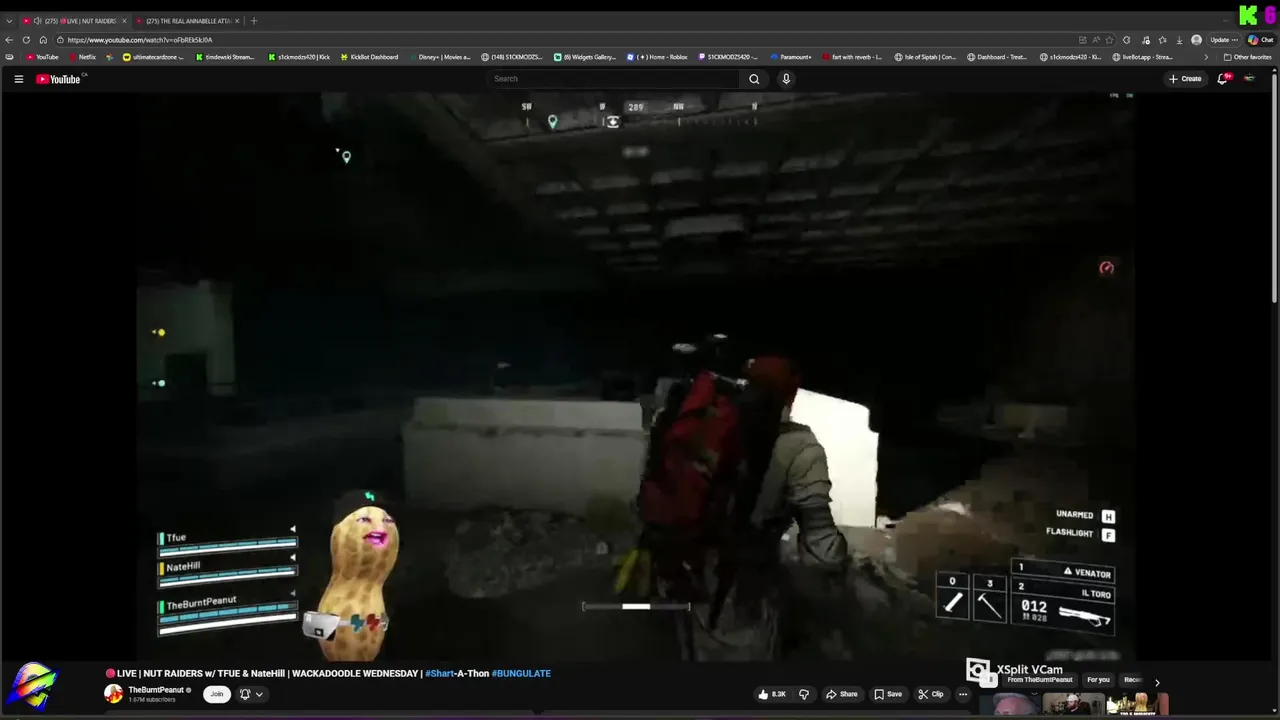The width and height of the screenshot is (1280, 720).
Task: Open a new browser tab
Action: click(x=254, y=21)
